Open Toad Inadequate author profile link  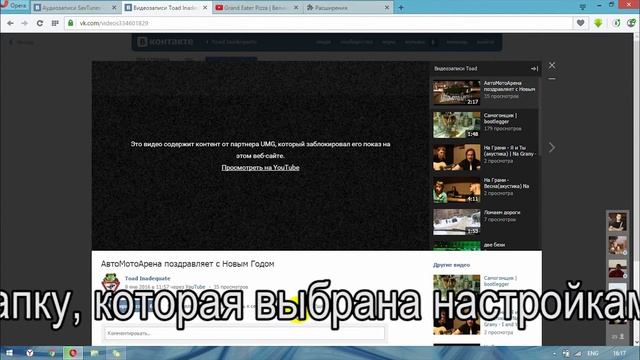click(147, 278)
